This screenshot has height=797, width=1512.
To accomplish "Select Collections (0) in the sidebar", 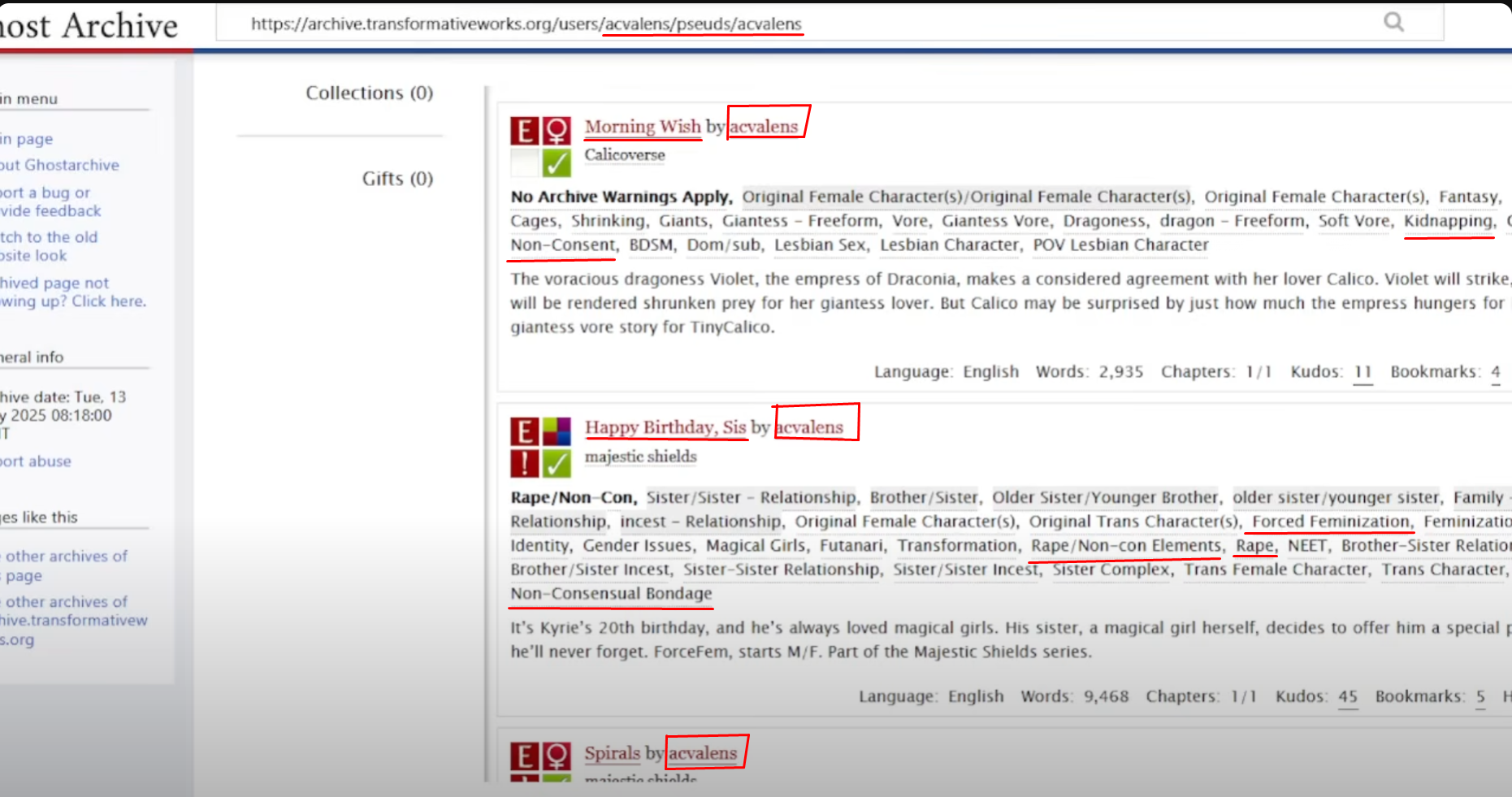I will pyautogui.click(x=370, y=93).
